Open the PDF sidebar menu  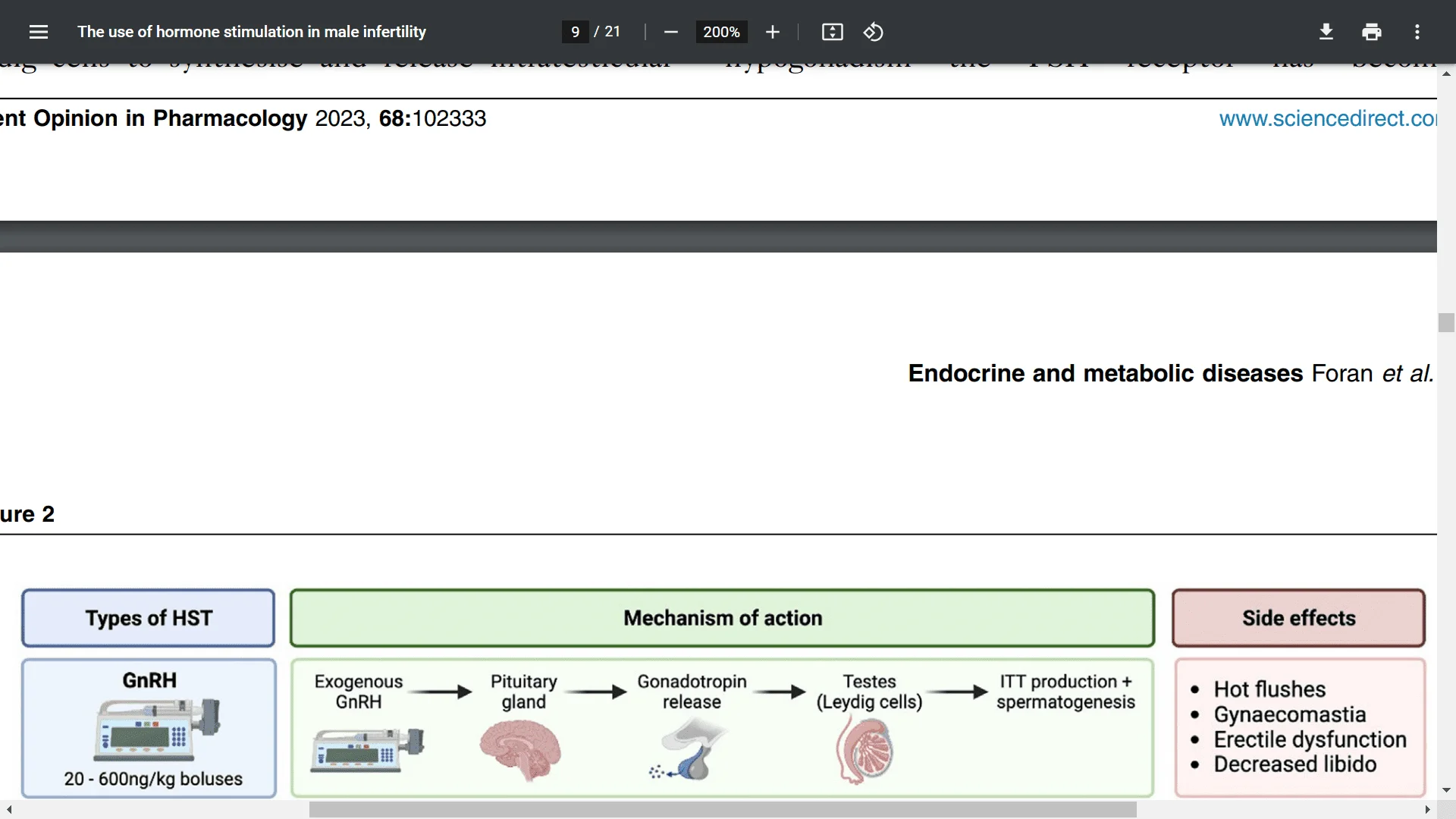tap(39, 32)
